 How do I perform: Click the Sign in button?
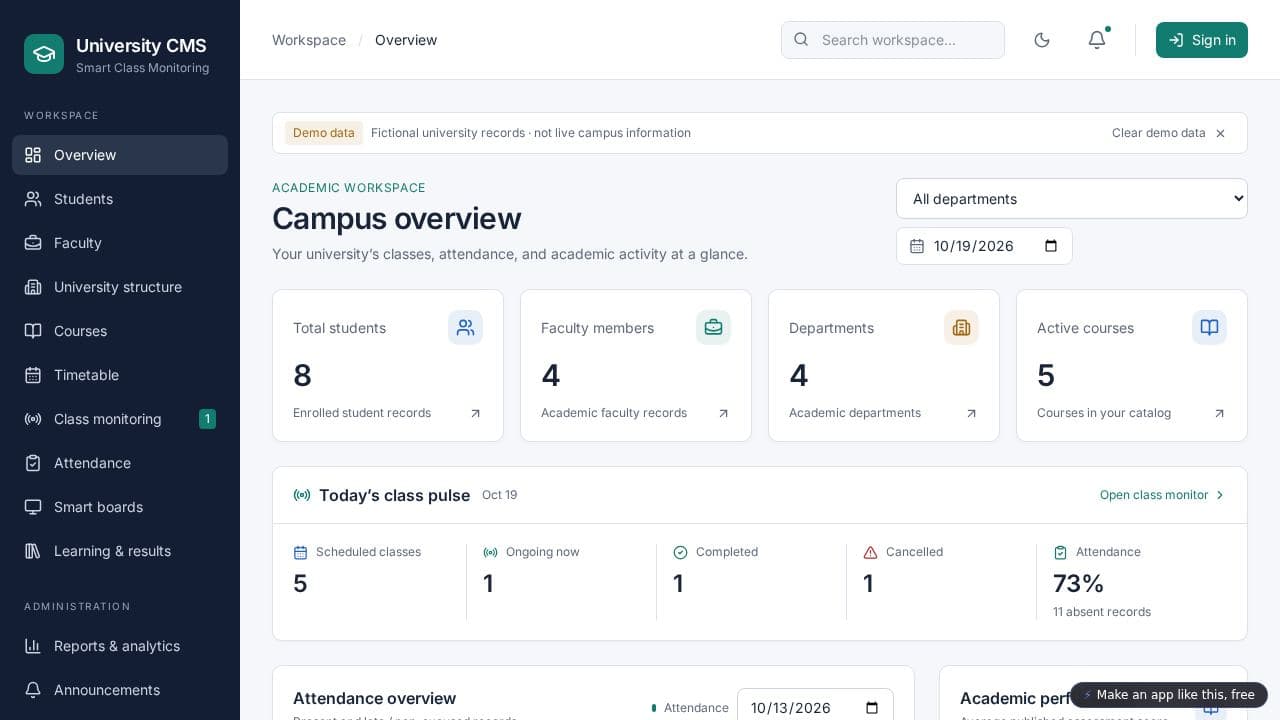pos(1202,40)
